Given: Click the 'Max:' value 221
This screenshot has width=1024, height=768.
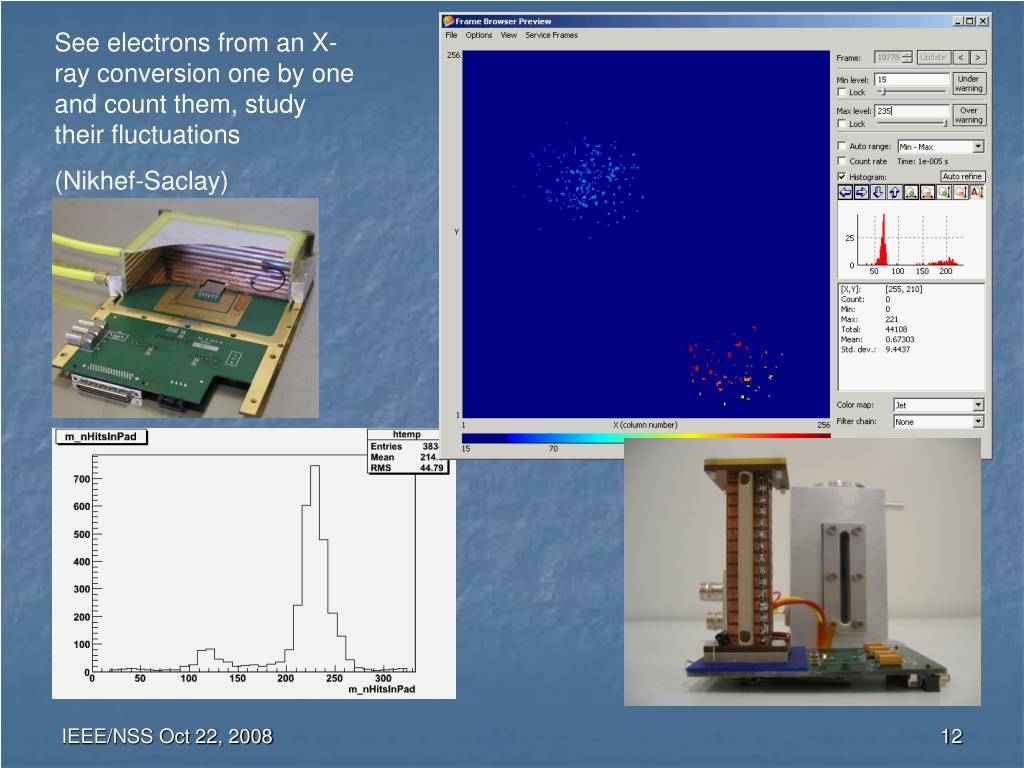Looking at the screenshot, I should tap(891, 319).
